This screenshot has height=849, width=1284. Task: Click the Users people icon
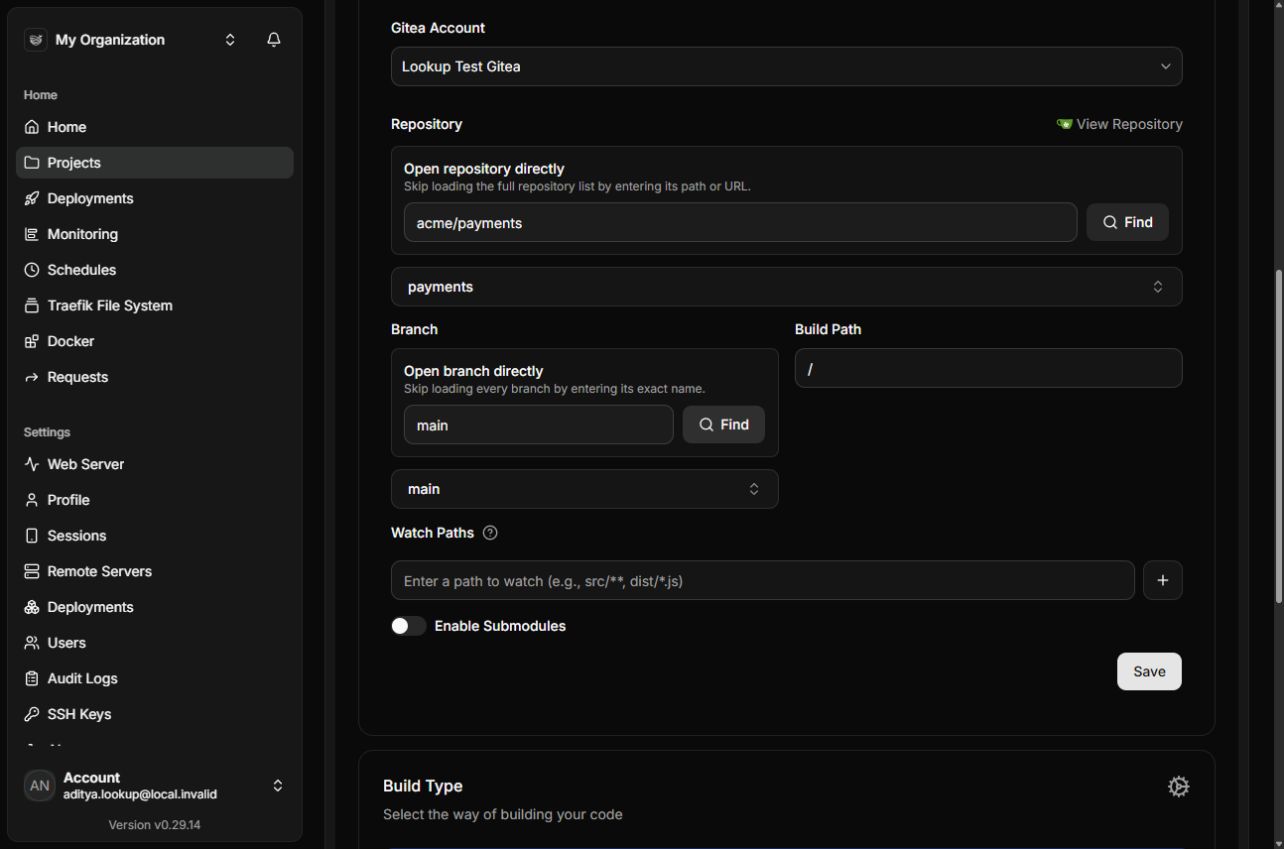(x=32, y=643)
